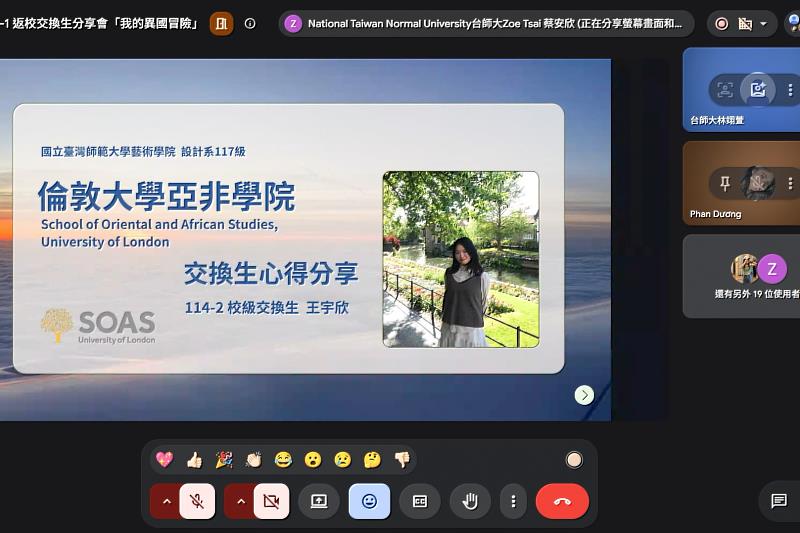The width and height of the screenshot is (800, 533).
Task: Click the recording indicator icon
Action: click(721, 23)
